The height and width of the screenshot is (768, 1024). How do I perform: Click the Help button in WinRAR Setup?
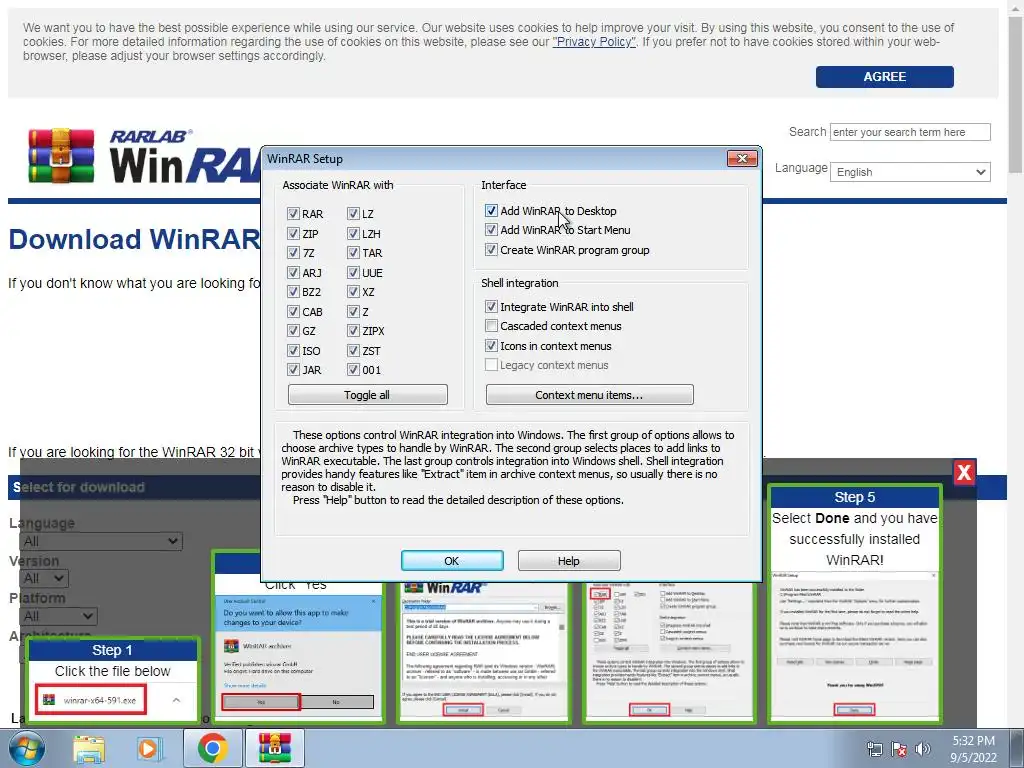(x=569, y=560)
